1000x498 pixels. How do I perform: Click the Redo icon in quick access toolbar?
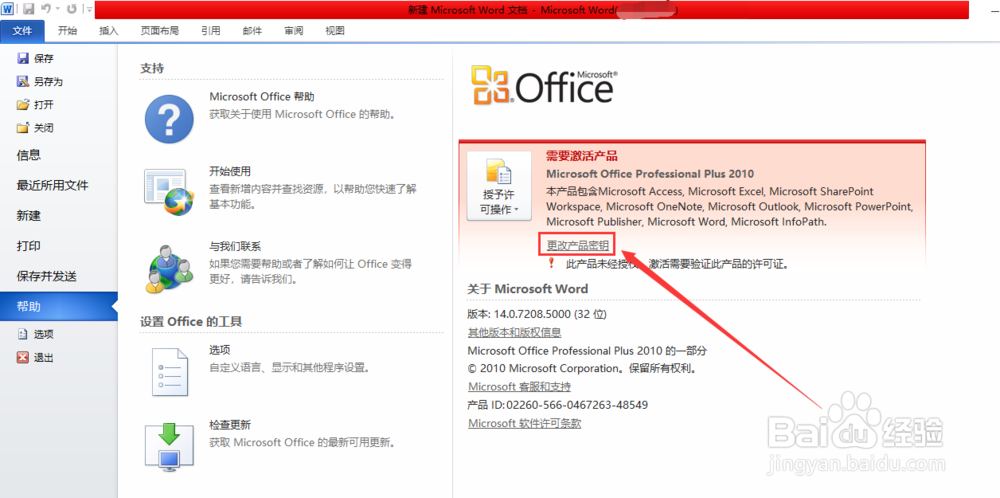coord(71,9)
